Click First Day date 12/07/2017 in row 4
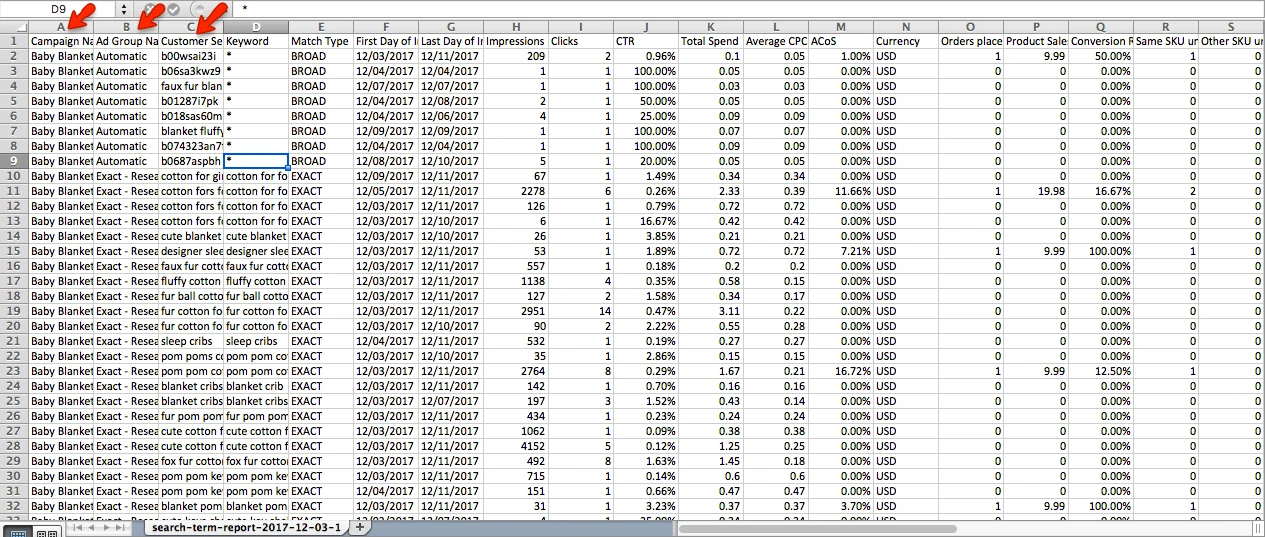The image size is (1265, 537). click(x=386, y=86)
